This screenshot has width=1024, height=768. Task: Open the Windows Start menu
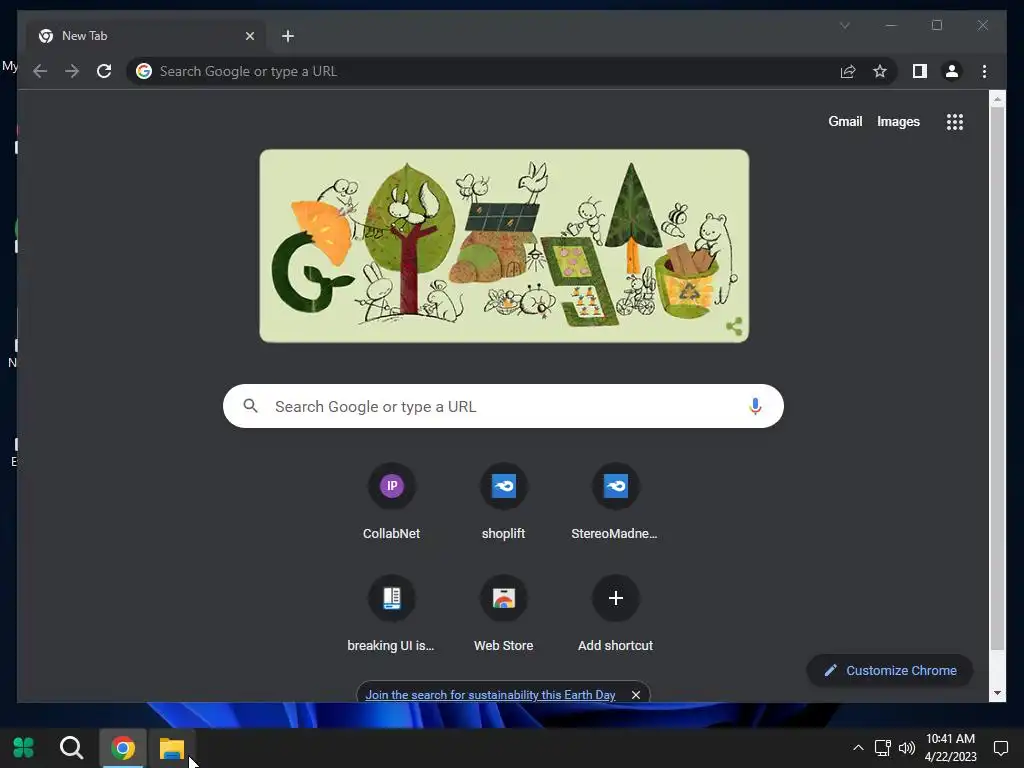(24, 747)
